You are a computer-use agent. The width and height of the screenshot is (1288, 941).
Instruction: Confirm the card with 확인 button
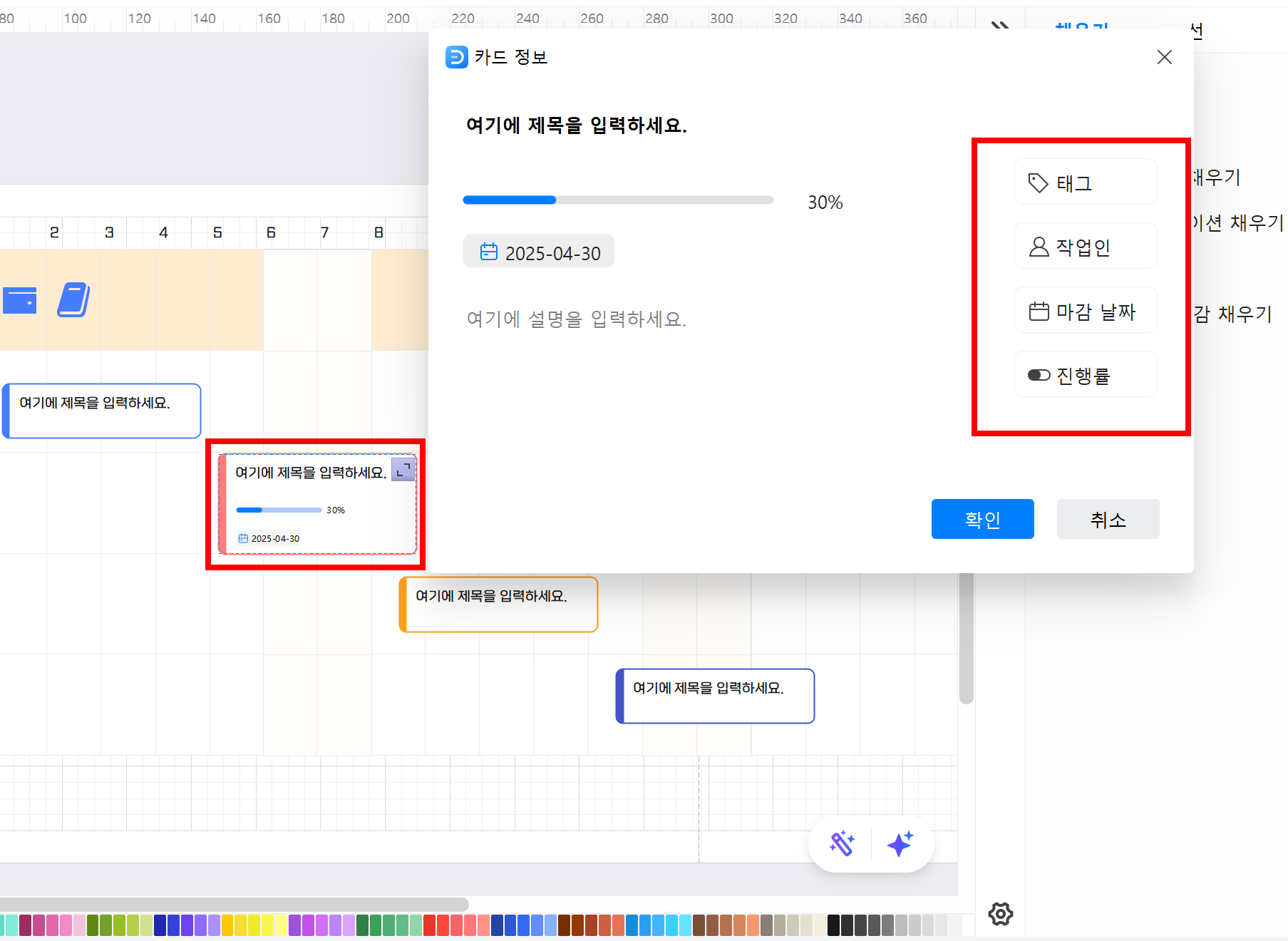click(x=982, y=519)
